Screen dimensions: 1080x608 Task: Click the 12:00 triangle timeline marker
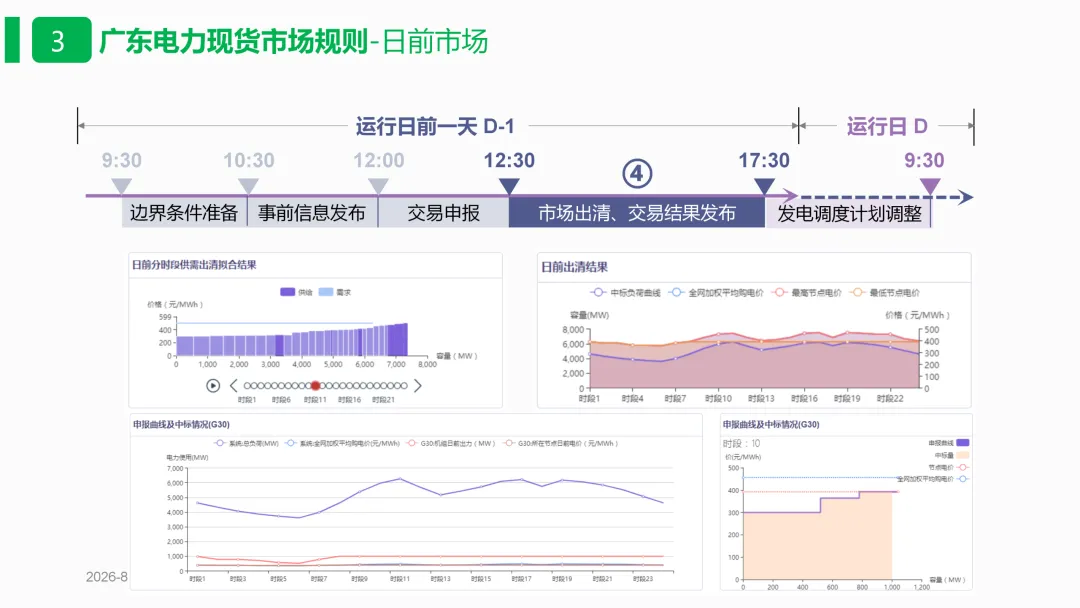pyautogui.click(x=378, y=186)
